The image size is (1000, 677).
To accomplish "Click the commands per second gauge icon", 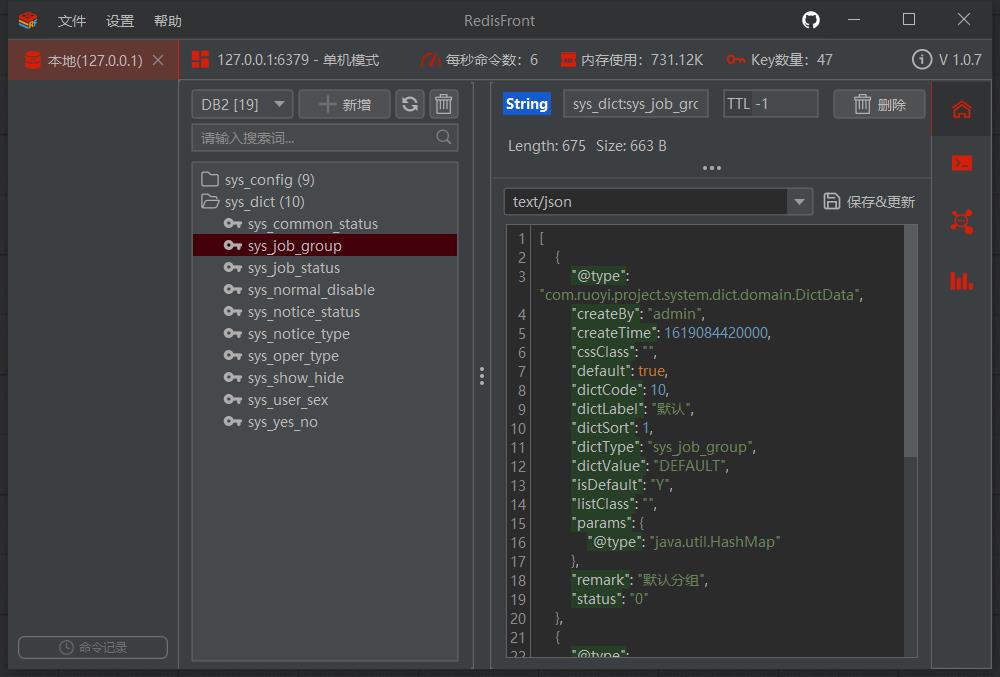I will click(x=430, y=60).
